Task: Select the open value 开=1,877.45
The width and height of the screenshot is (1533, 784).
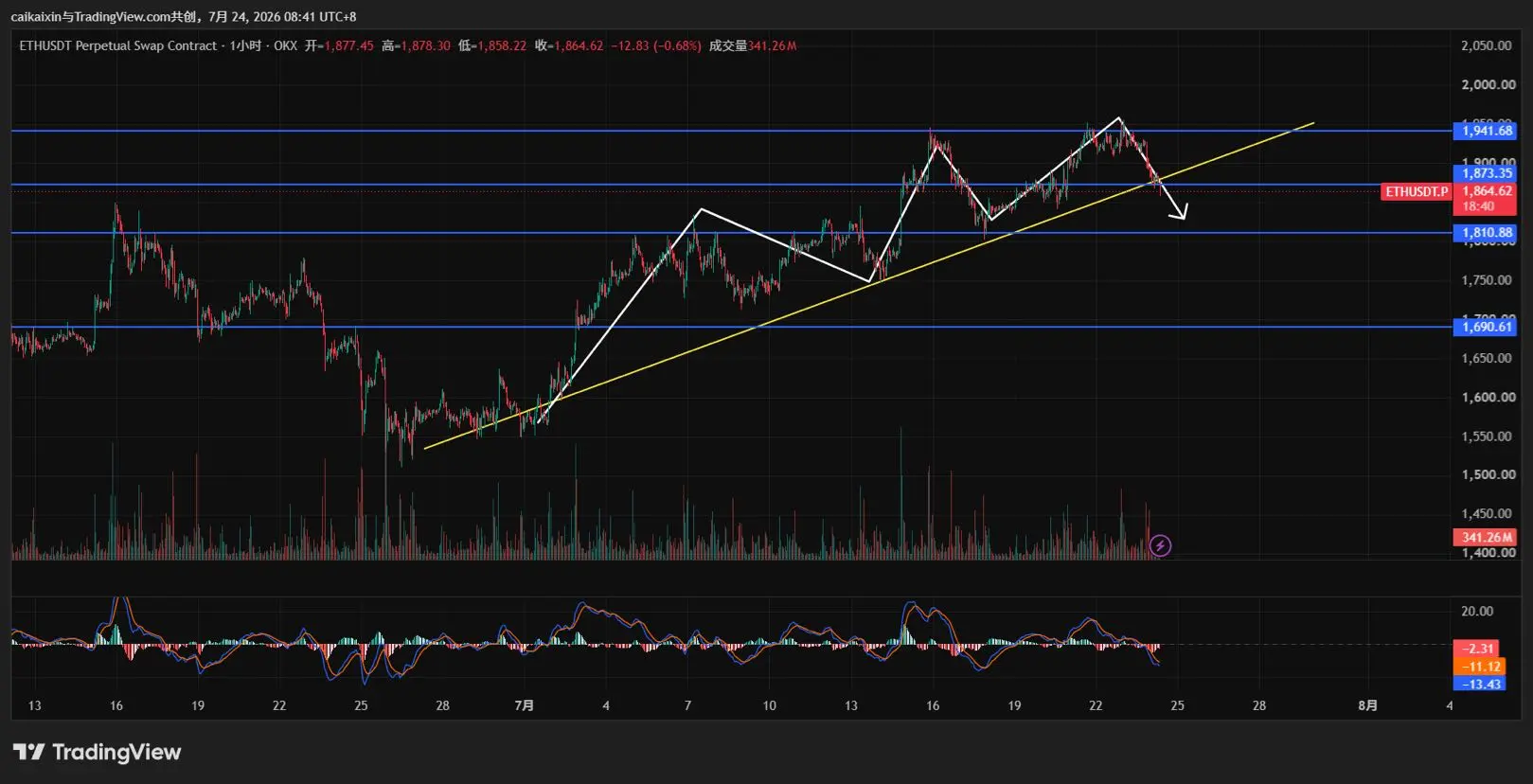Action: point(339,45)
